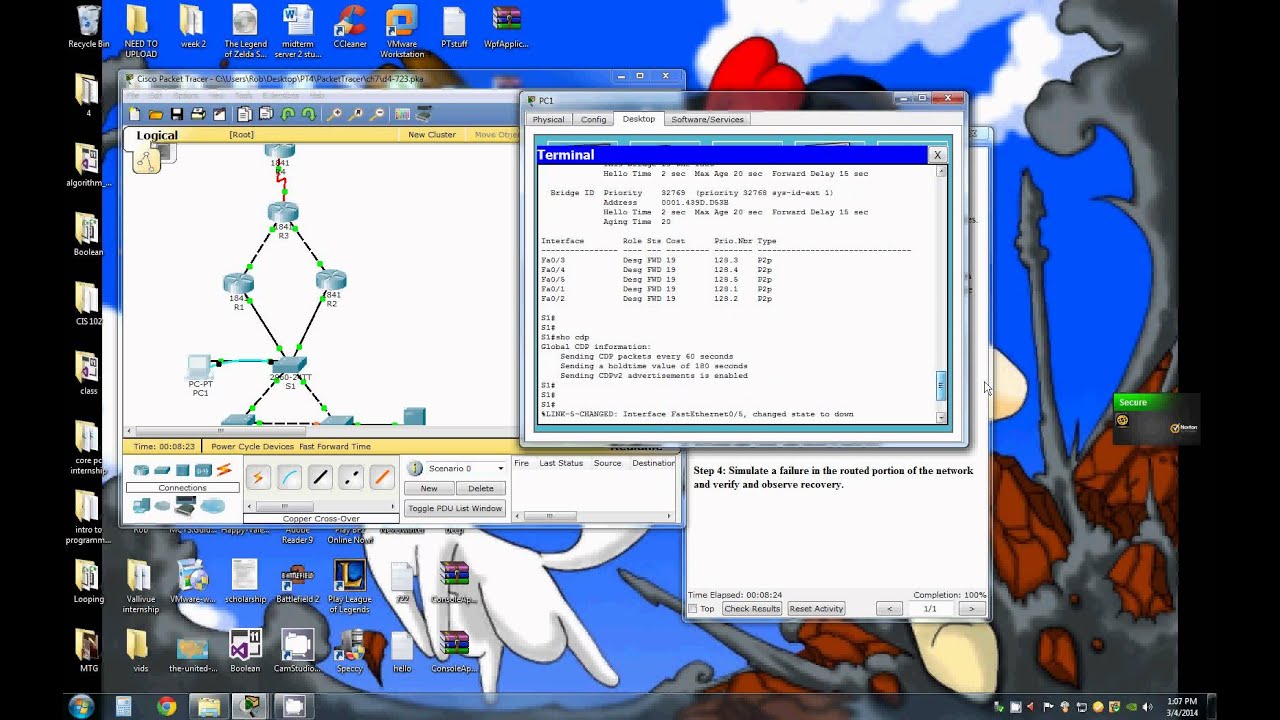1280x720 pixels.
Task: Click the Reset Activity button
Action: (816, 609)
